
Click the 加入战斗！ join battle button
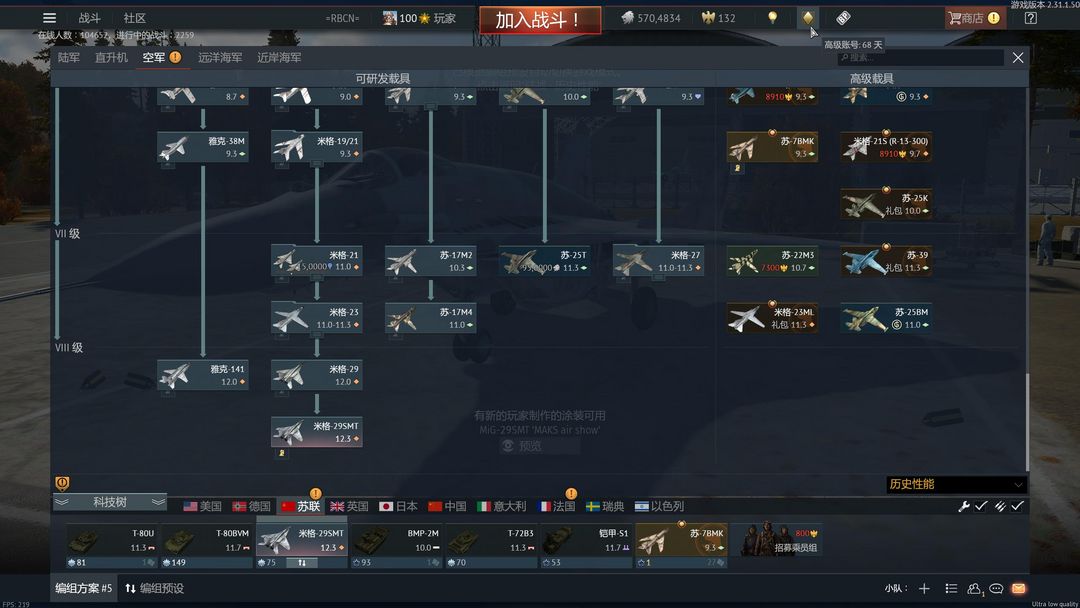[540, 20]
